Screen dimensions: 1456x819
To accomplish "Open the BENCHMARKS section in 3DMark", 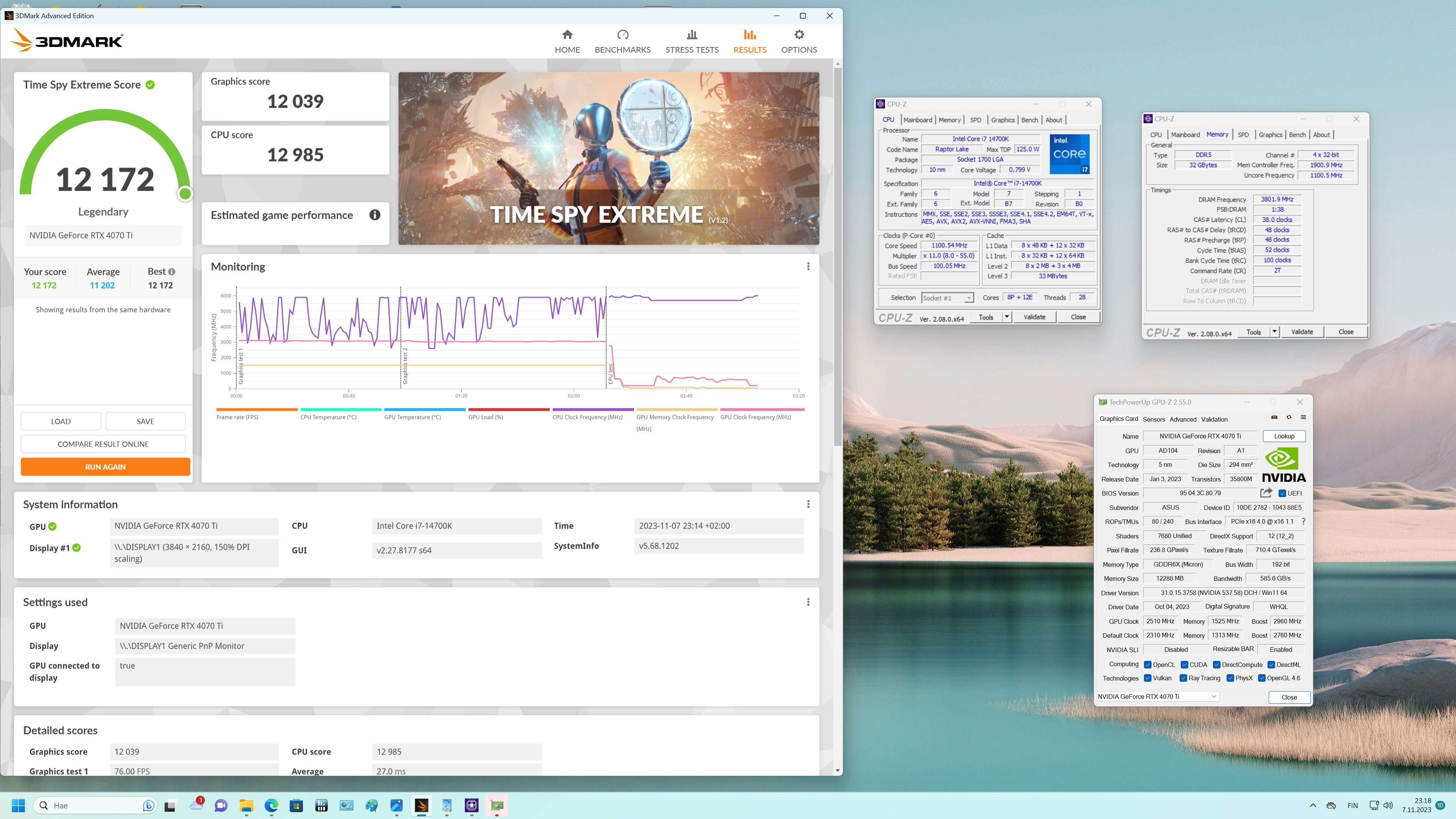I will 622,42.
